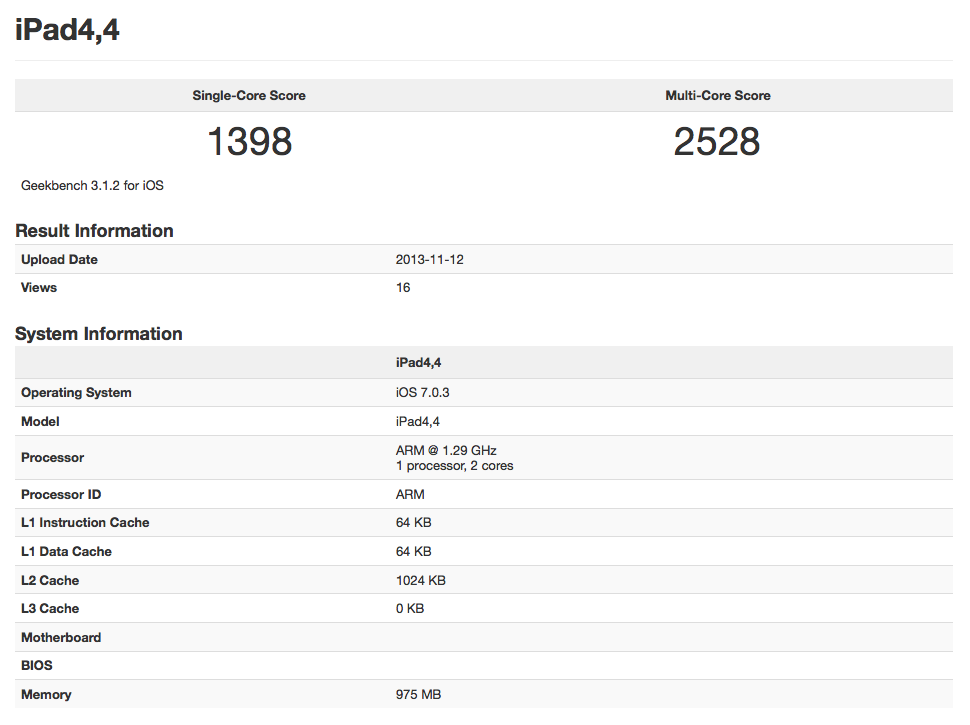This screenshot has height=725, width=970.
Task: Click the Multi-Core Score column header
Action: pos(717,96)
